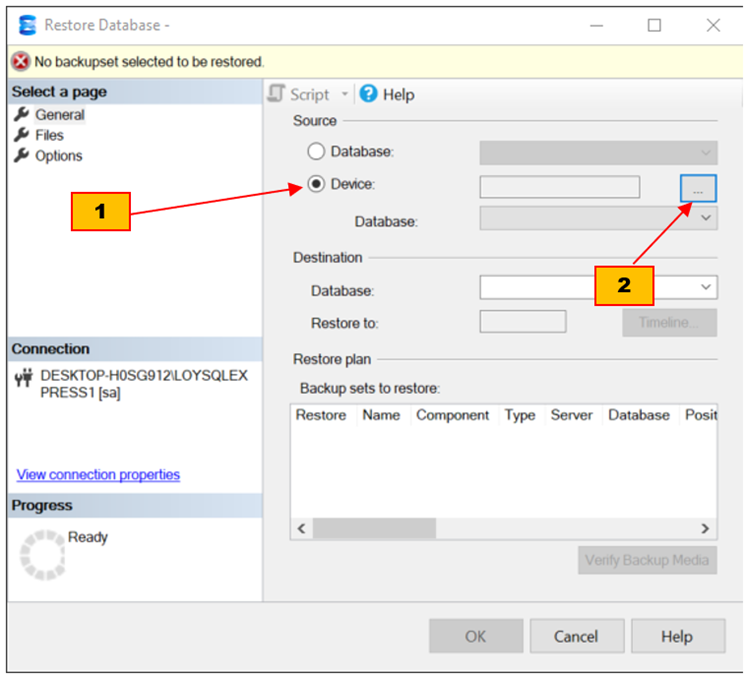Select the Files page wrench icon
745x676 pixels.
click(21, 135)
